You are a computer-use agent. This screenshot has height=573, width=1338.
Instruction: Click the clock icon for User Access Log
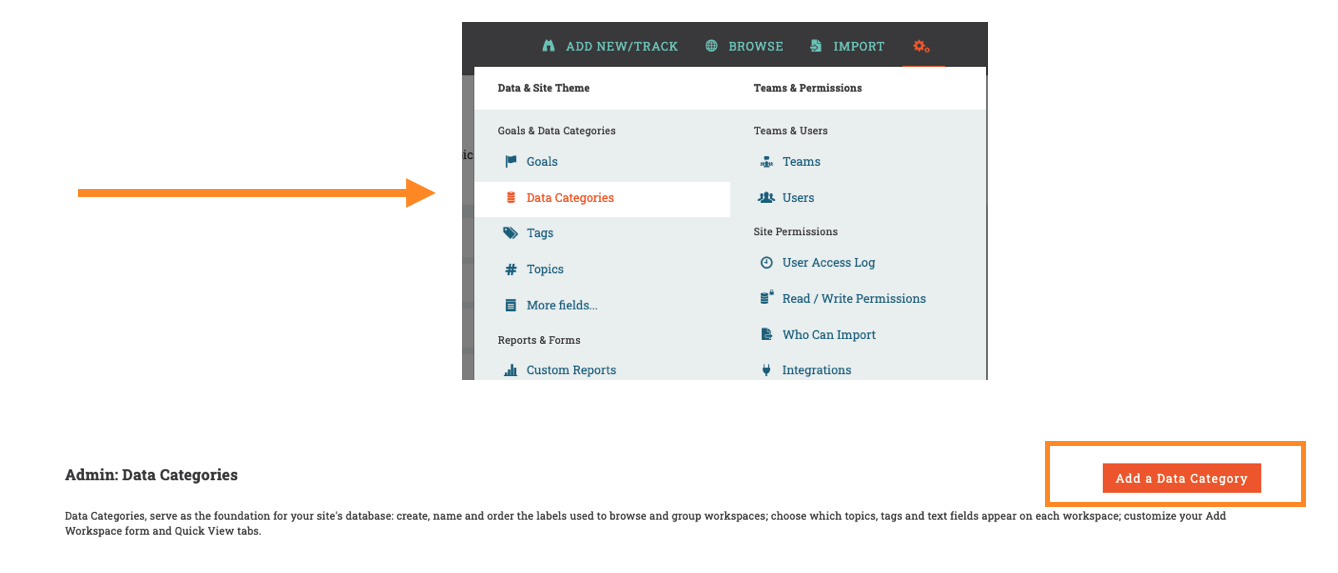[x=766, y=263]
